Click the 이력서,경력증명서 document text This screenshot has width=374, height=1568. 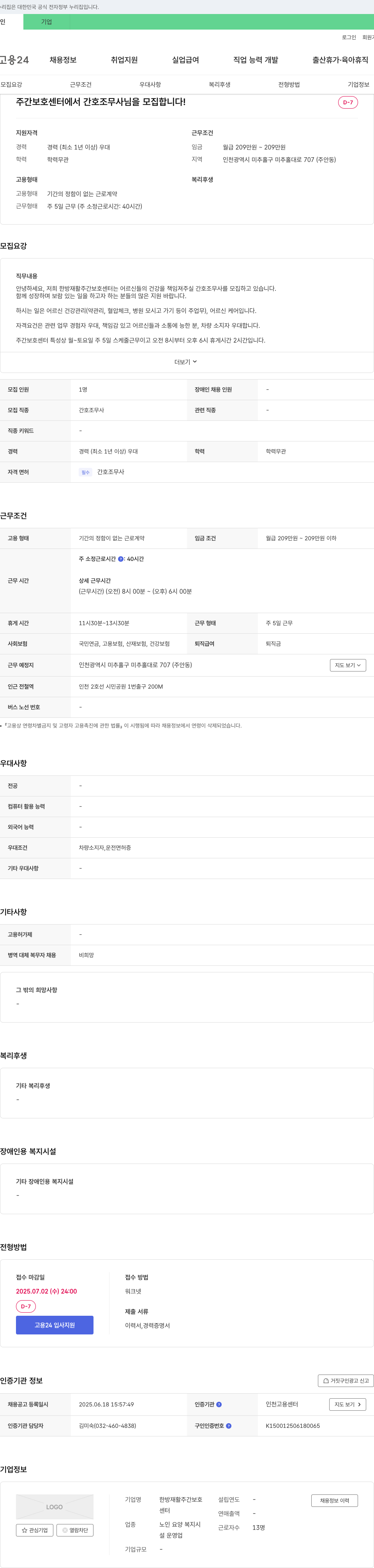click(147, 1325)
